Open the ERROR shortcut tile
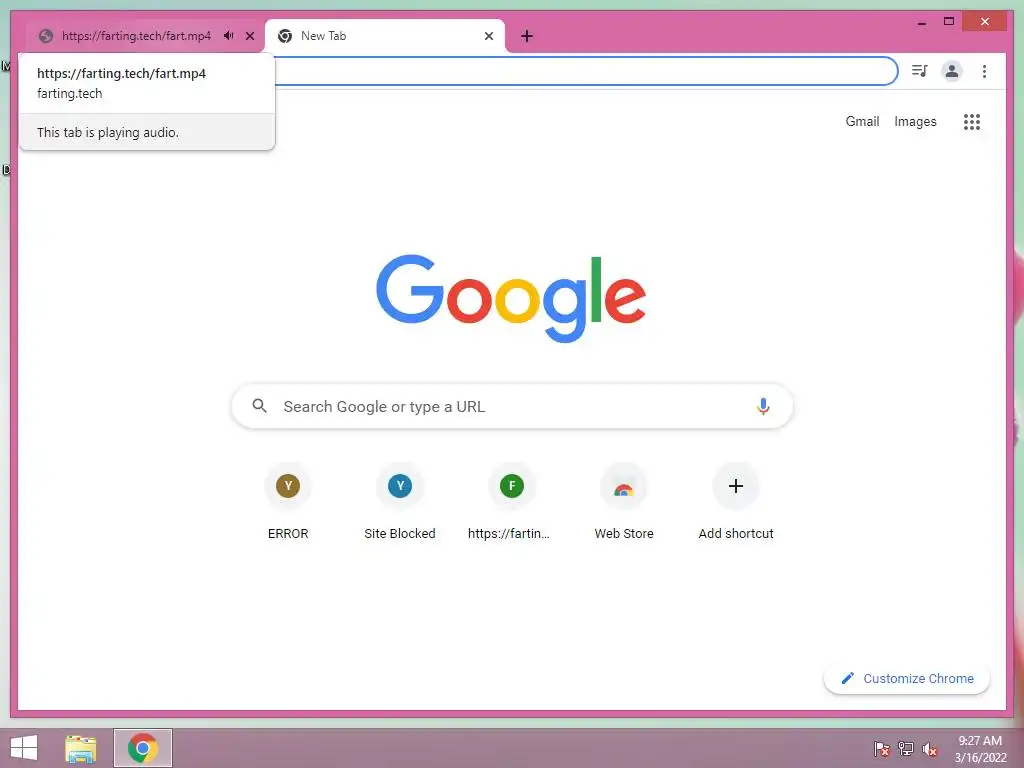 click(288, 502)
